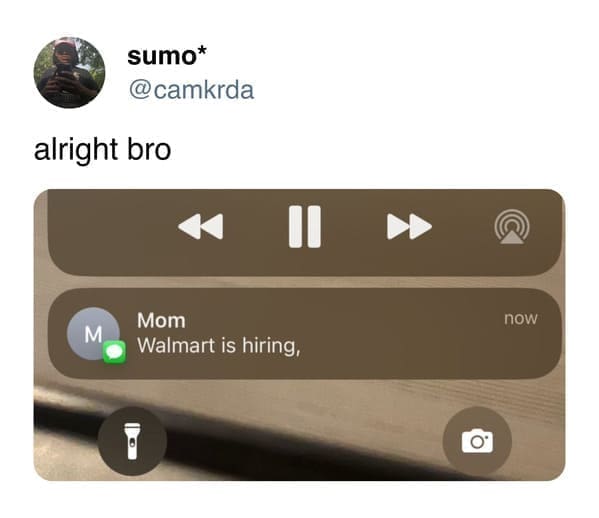Tap the wallpaper strip between player and notification

304,282
